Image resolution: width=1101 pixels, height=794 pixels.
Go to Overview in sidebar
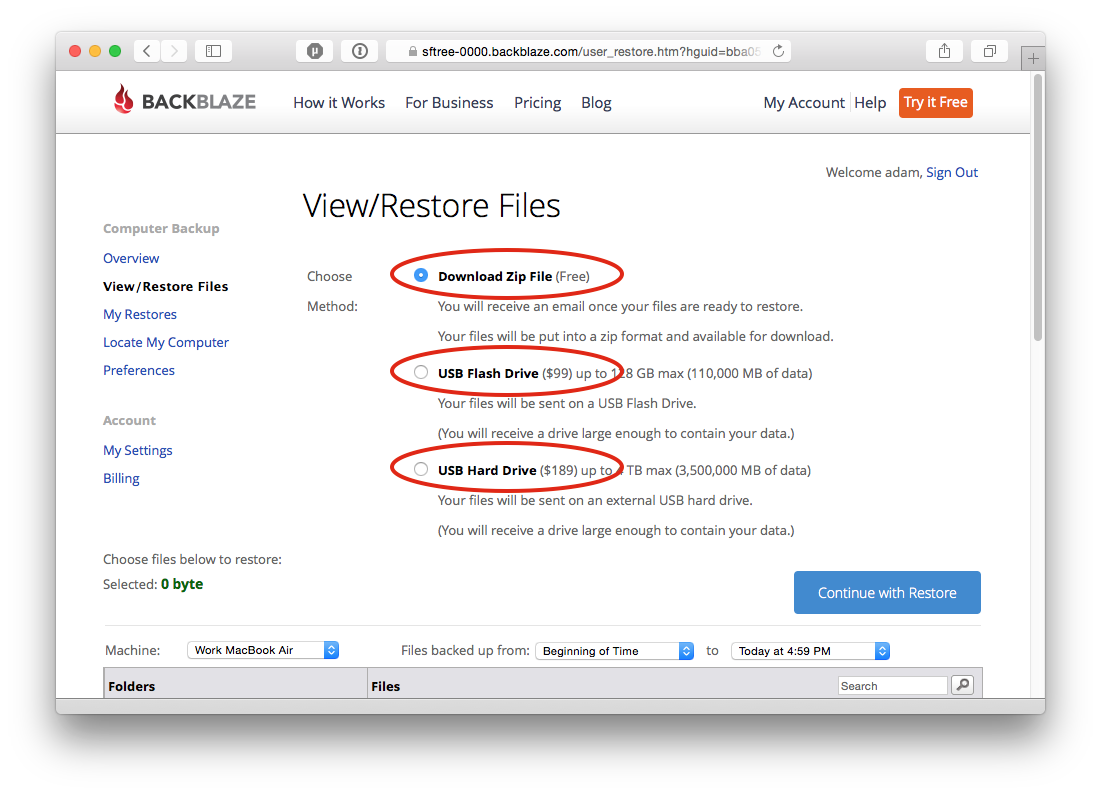coord(131,258)
